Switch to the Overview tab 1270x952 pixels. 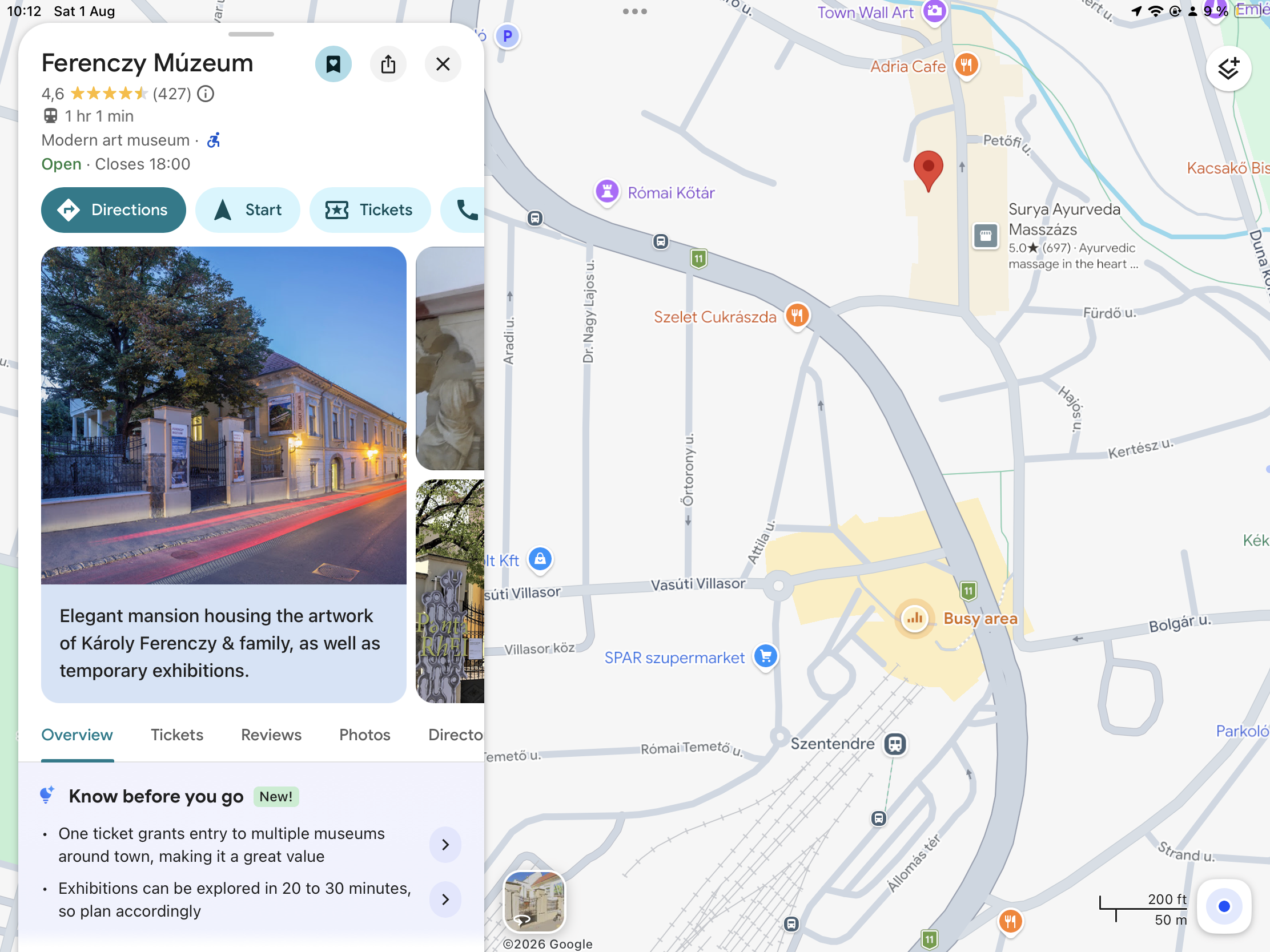tap(77, 735)
